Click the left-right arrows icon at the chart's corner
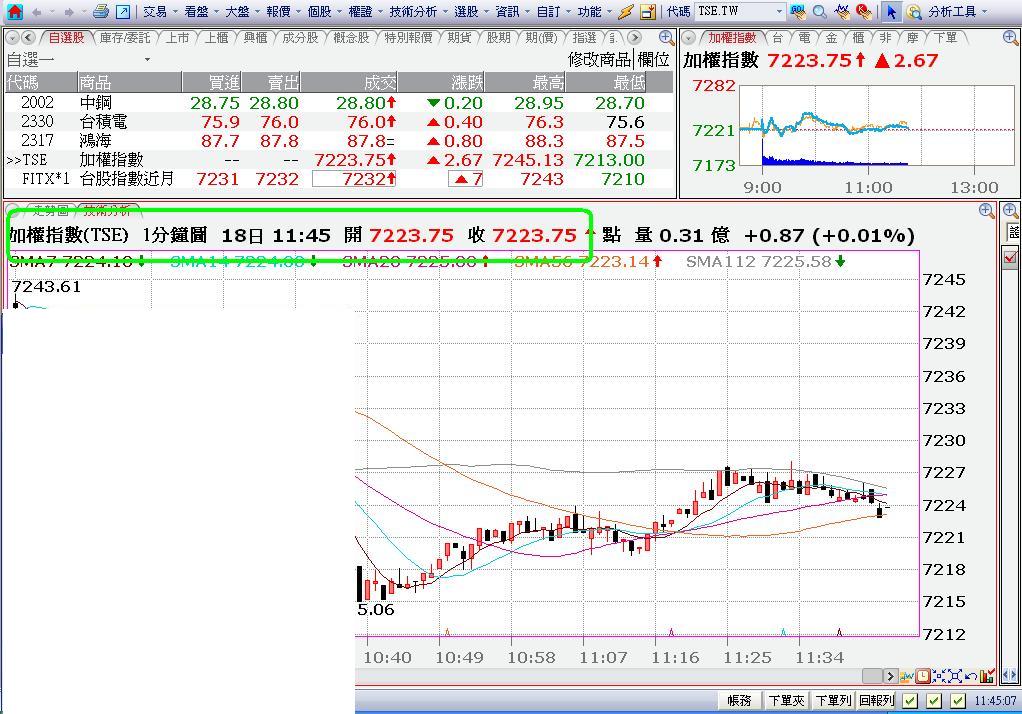1022x714 pixels. click(x=1009, y=674)
